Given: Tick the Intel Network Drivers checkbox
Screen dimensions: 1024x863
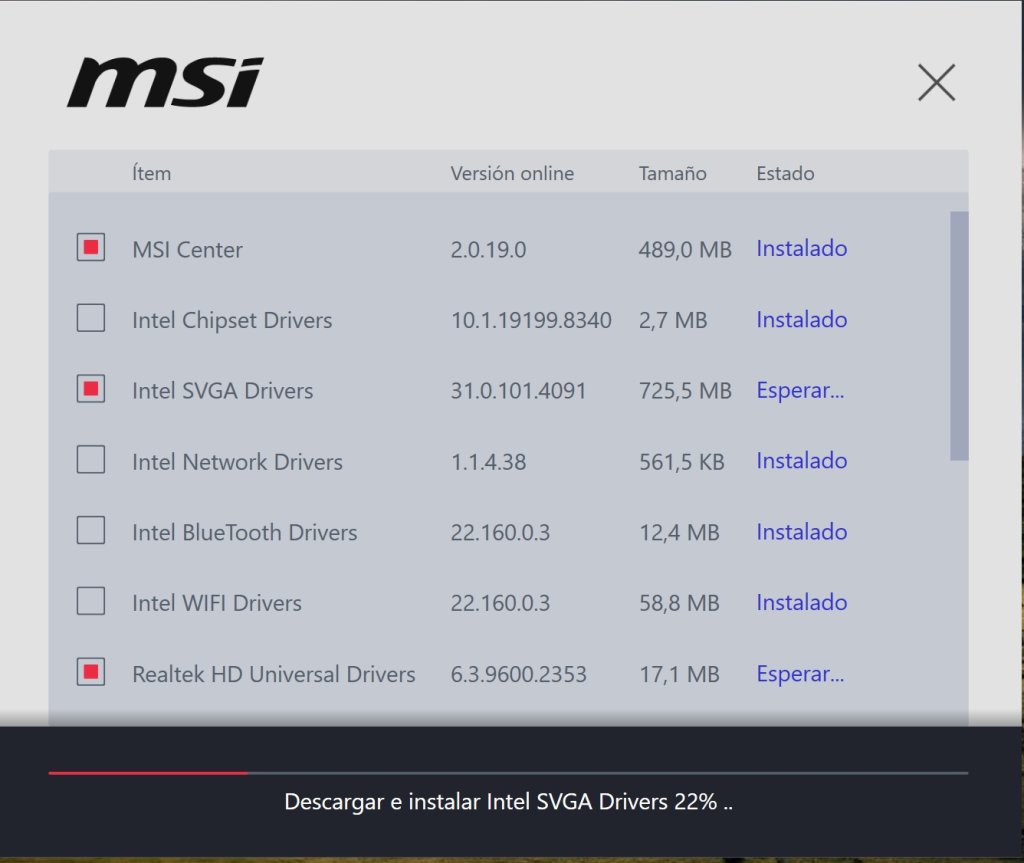Looking at the screenshot, I should pos(91,459).
